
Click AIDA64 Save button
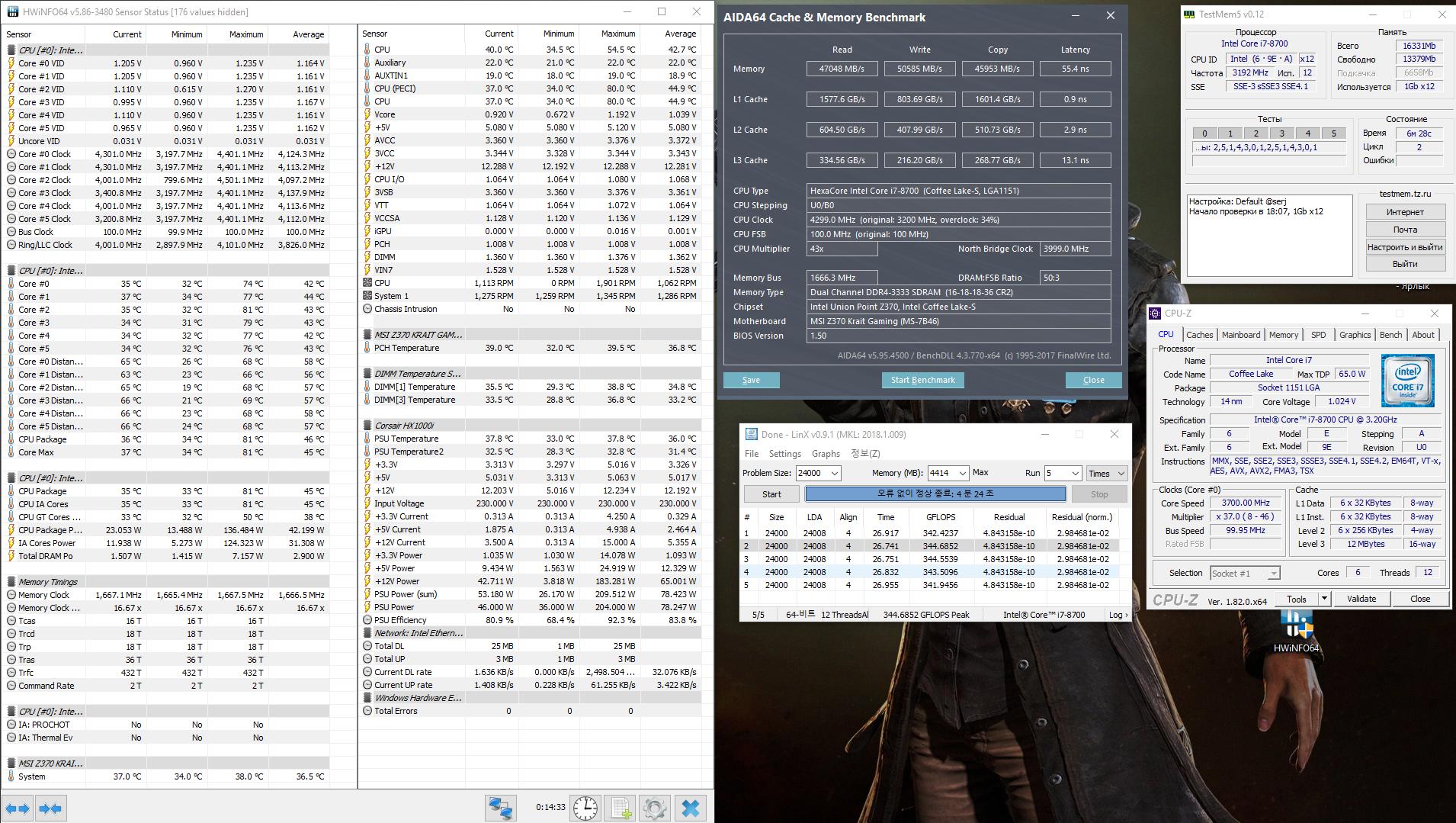coord(751,380)
